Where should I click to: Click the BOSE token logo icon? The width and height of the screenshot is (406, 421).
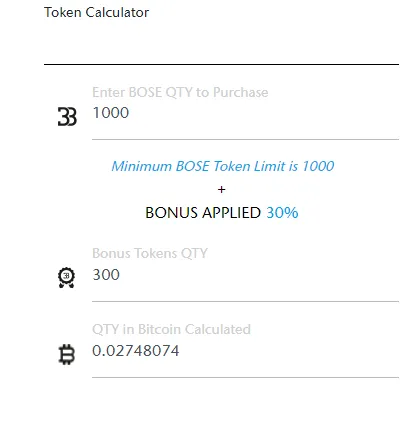(x=67, y=116)
